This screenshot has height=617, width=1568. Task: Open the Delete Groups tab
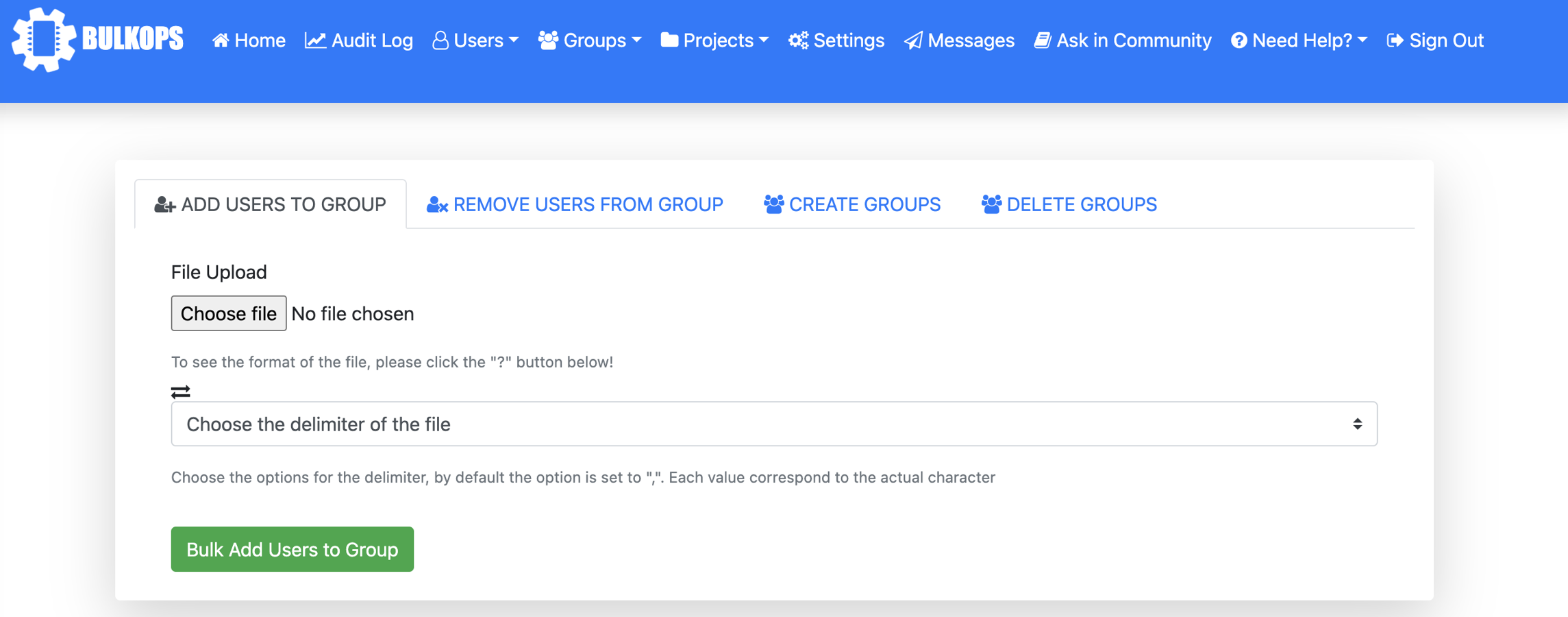(x=1069, y=204)
